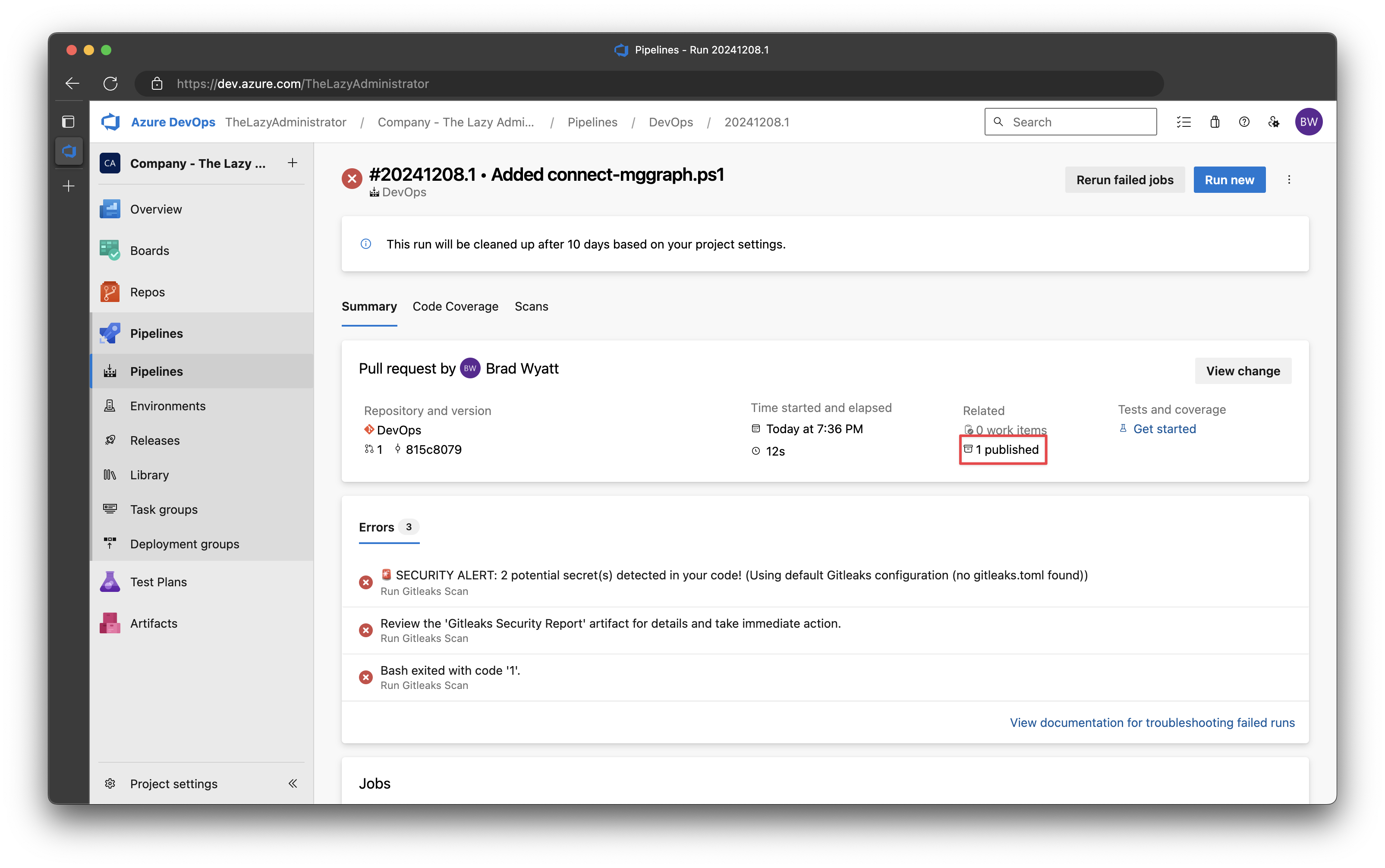Open Boards in the sidebar

[202, 250]
